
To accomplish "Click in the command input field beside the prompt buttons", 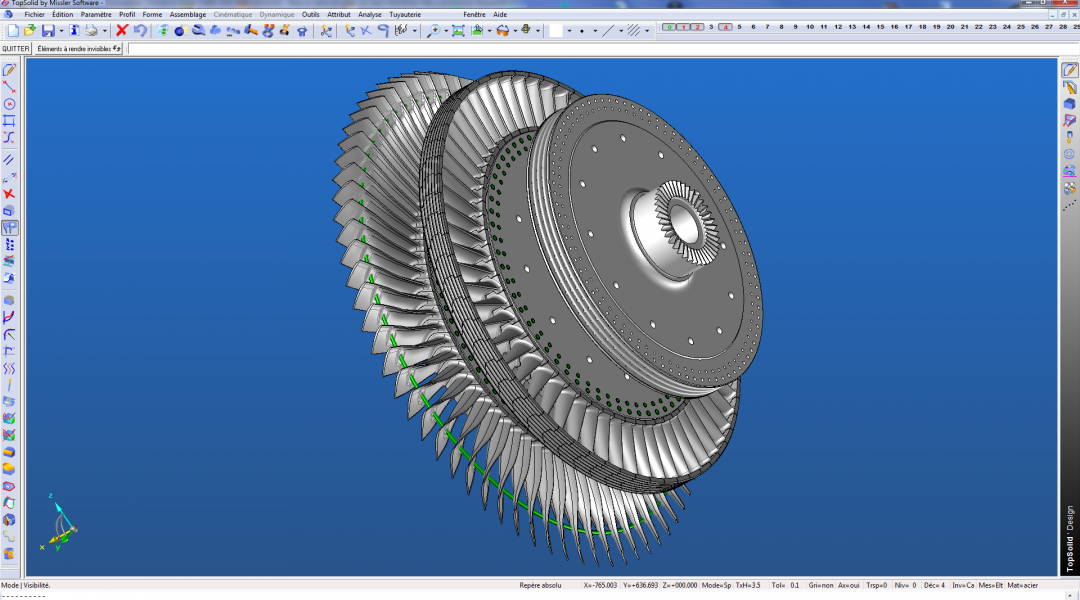I will click(x=602, y=49).
